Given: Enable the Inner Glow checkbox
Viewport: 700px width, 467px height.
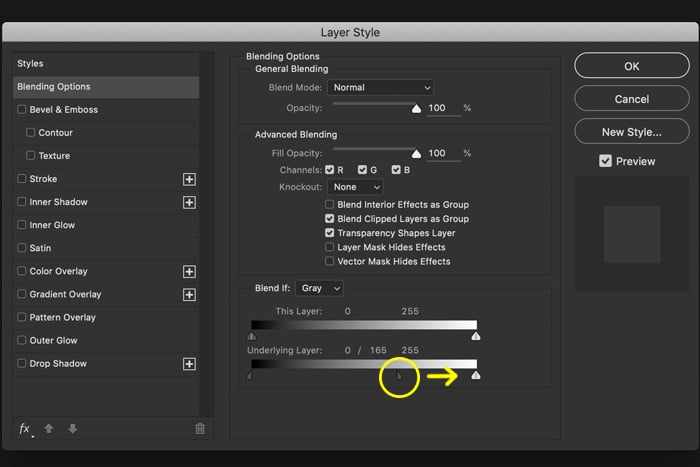Looking at the screenshot, I should 21,225.
